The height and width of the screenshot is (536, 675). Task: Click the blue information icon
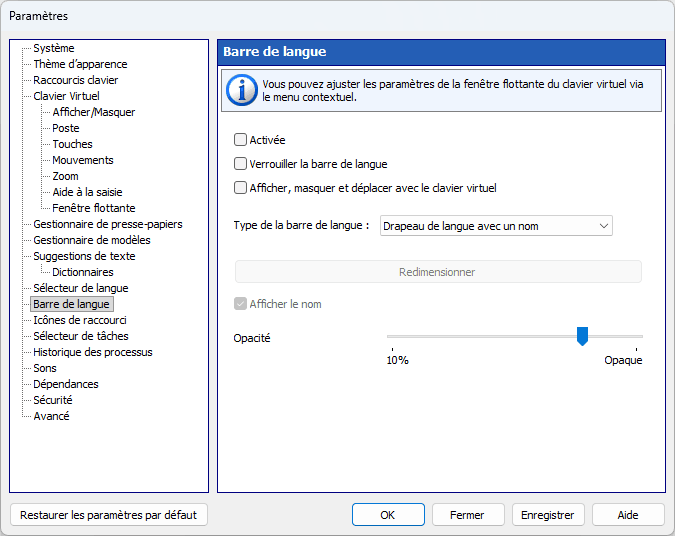click(242, 90)
